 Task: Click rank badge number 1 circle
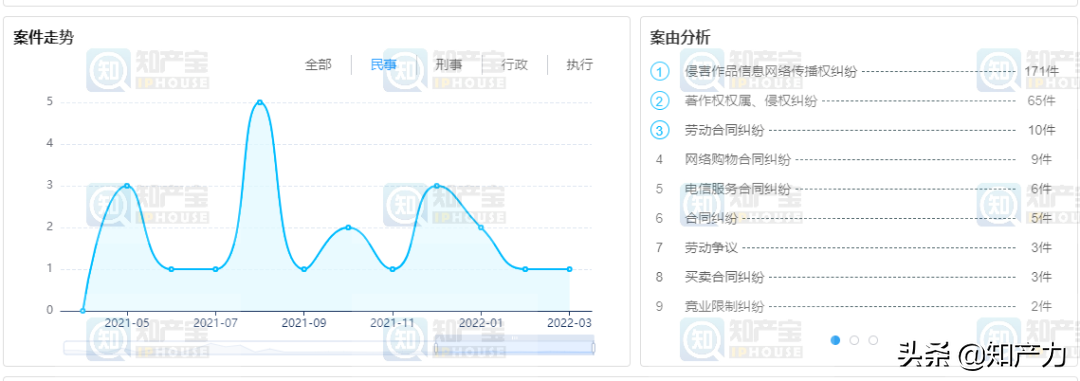[660, 71]
